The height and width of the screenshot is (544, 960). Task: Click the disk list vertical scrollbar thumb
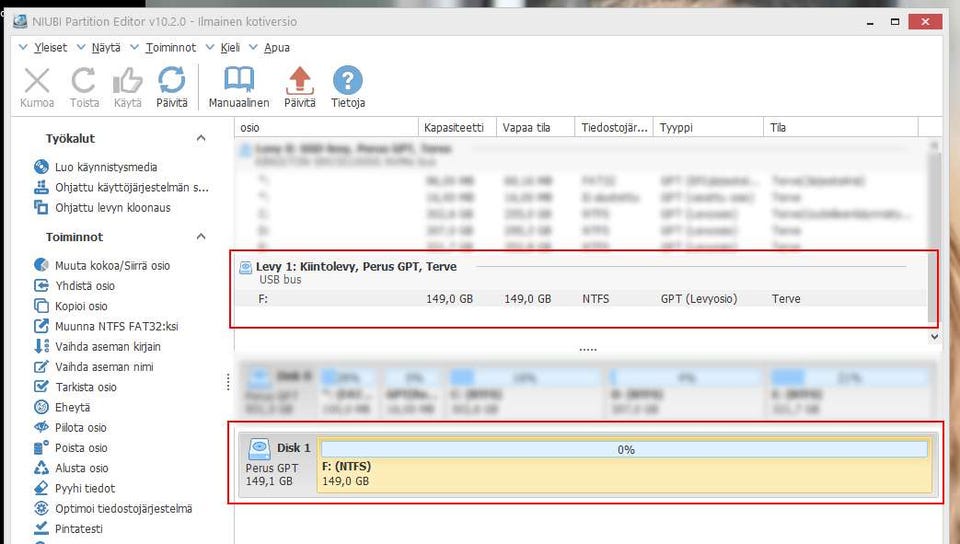pyautogui.click(x=933, y=236)
